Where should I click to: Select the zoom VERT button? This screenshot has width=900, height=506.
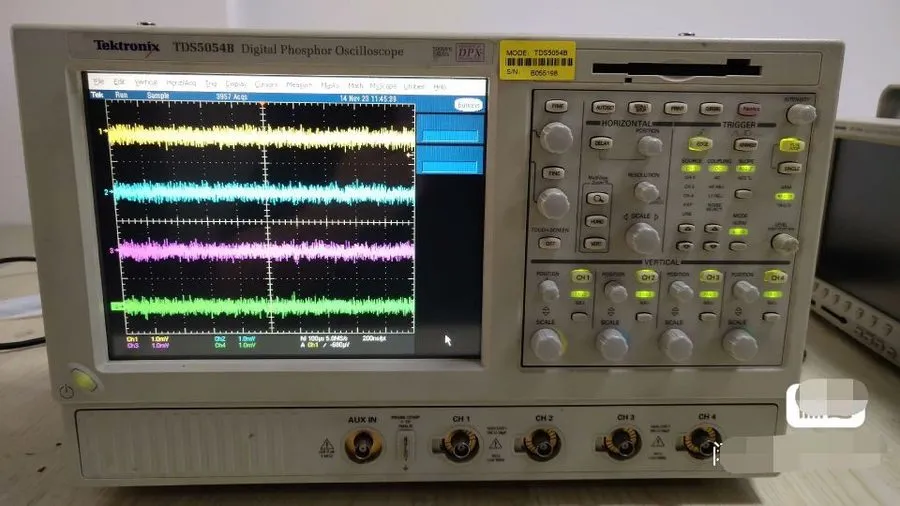(595, 244)
